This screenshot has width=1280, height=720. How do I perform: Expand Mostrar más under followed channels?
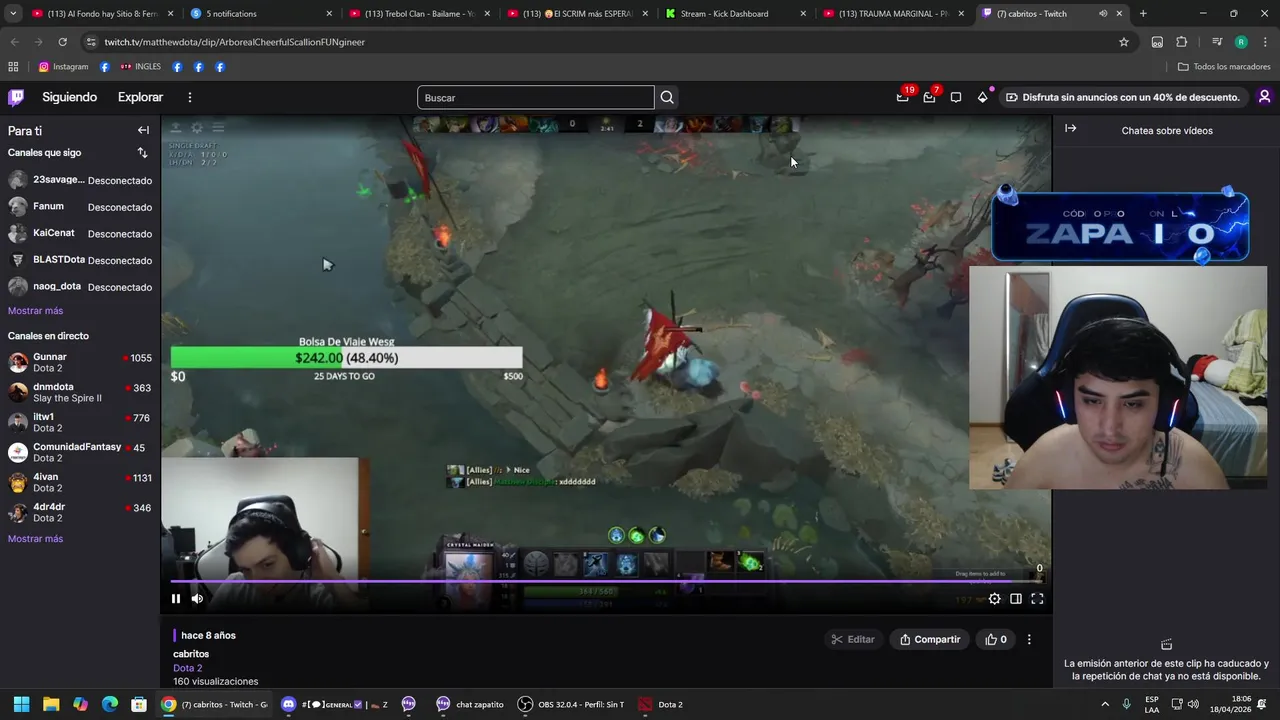coord(35,311)
